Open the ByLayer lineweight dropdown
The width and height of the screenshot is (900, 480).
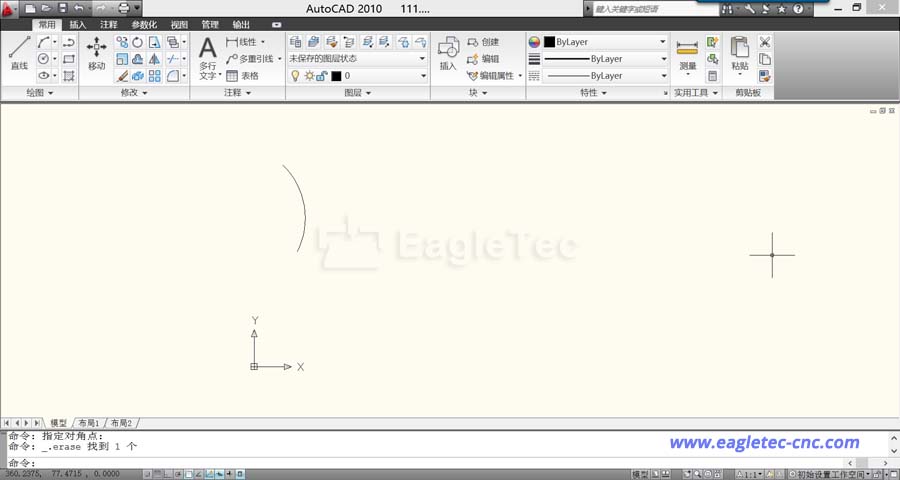coord(605,59)
